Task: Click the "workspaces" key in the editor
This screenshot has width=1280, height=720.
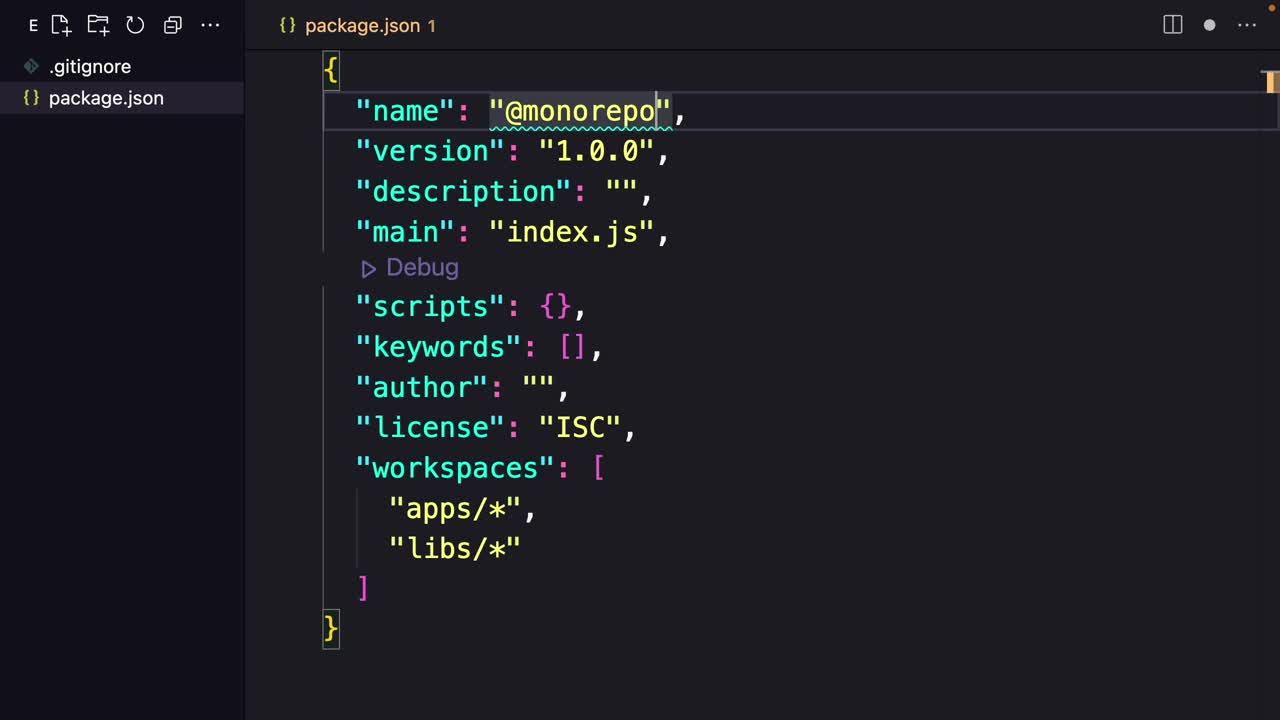Action: pos(455,468)
